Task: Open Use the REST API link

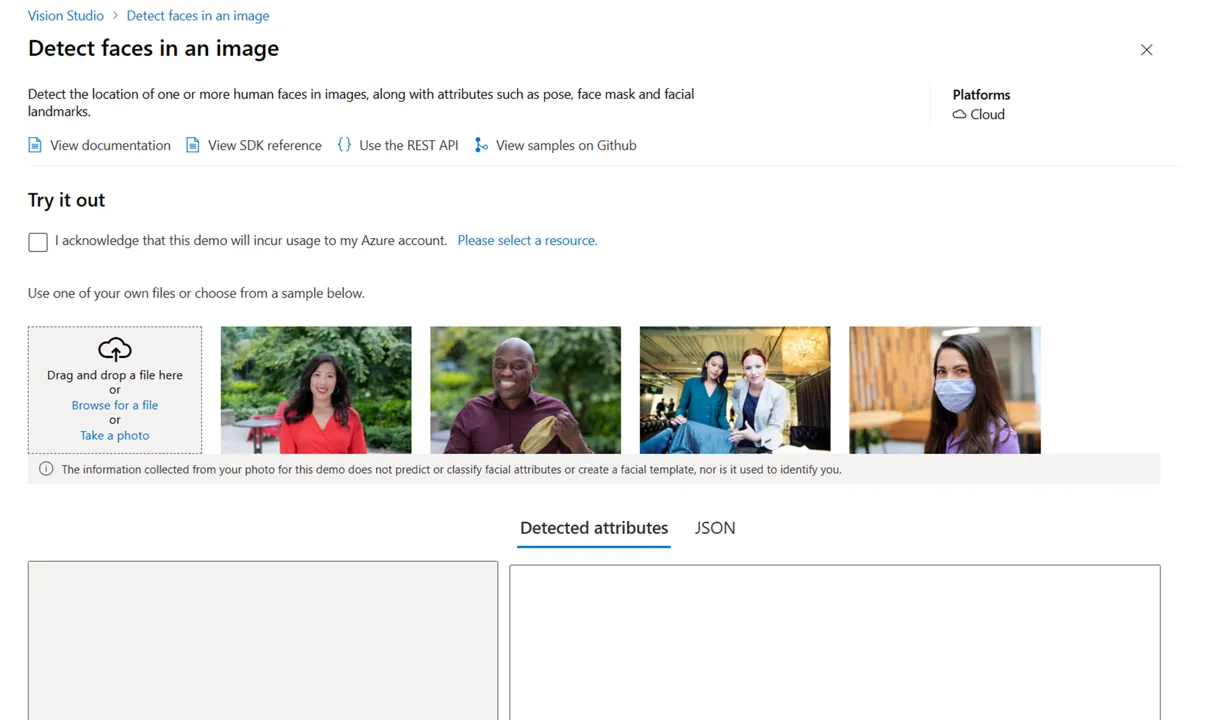Action: point(408,145)
